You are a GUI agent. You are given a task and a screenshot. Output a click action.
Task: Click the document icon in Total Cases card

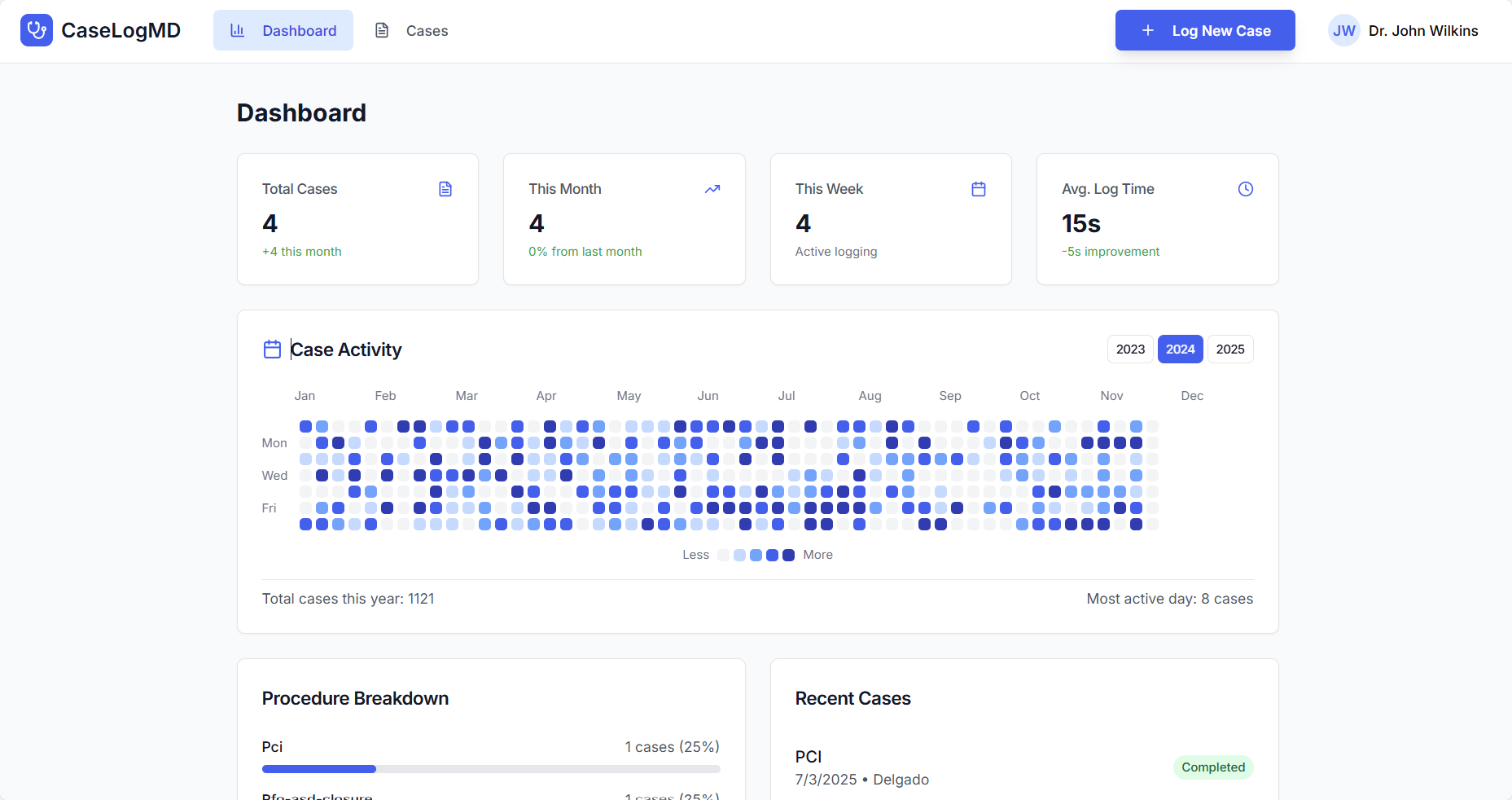pos(445,189)
